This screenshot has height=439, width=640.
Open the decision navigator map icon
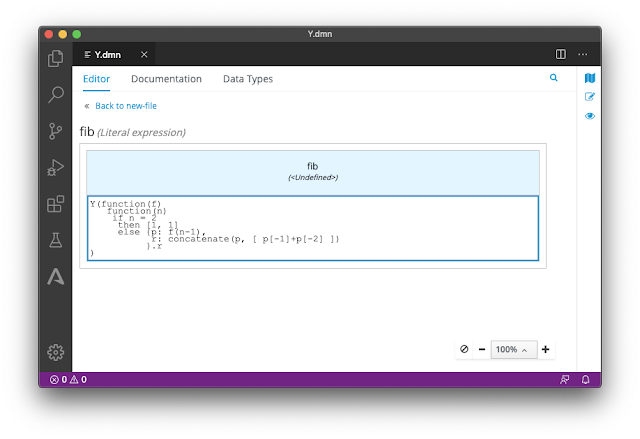[x=590, y=78]
